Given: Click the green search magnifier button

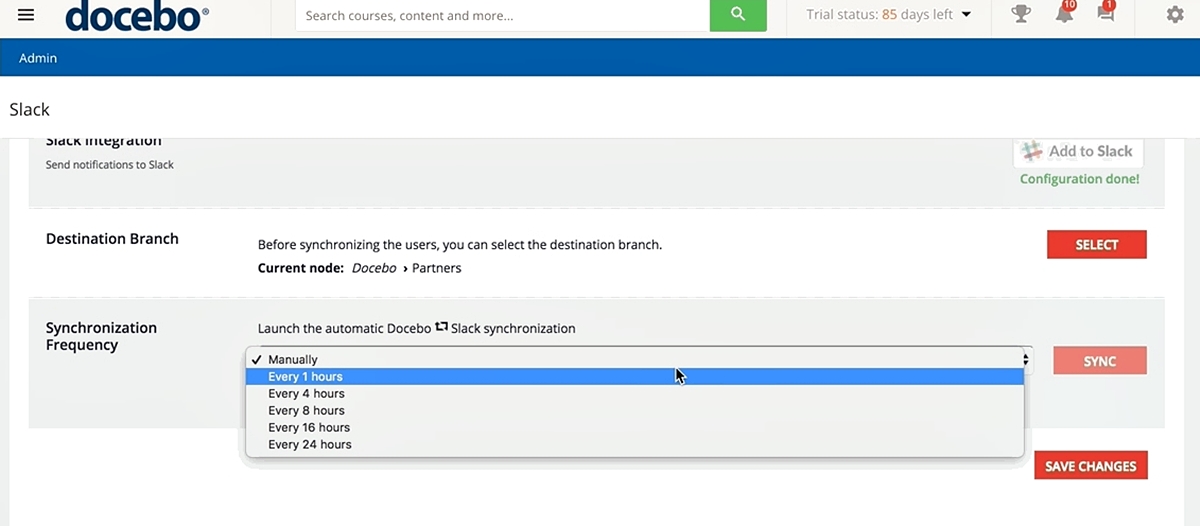Looking at the screenshot, I should [738, 15].
